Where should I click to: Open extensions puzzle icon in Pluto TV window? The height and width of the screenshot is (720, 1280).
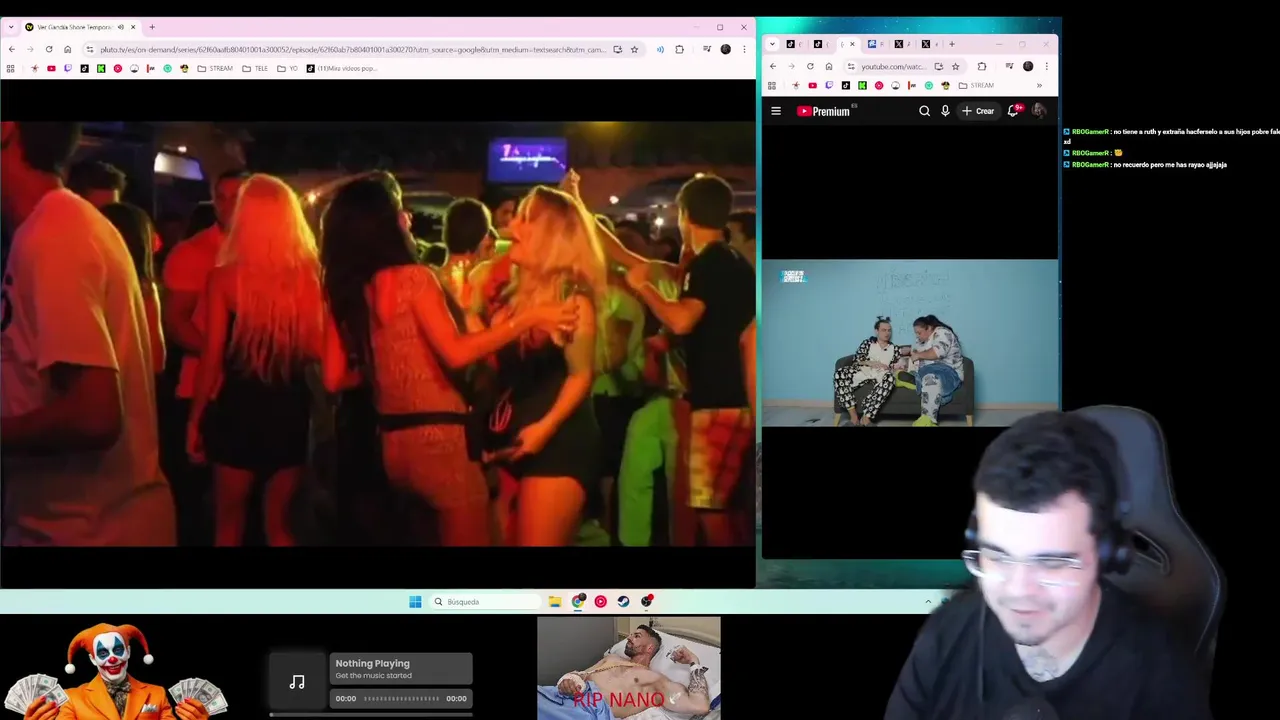pos(680,49)
